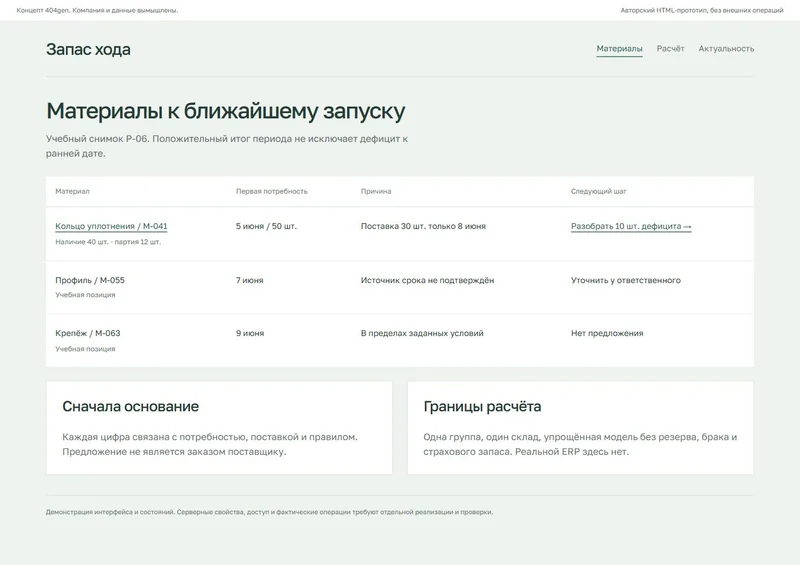
Task: Click the Следующий шаг column header
Action: 598,191
